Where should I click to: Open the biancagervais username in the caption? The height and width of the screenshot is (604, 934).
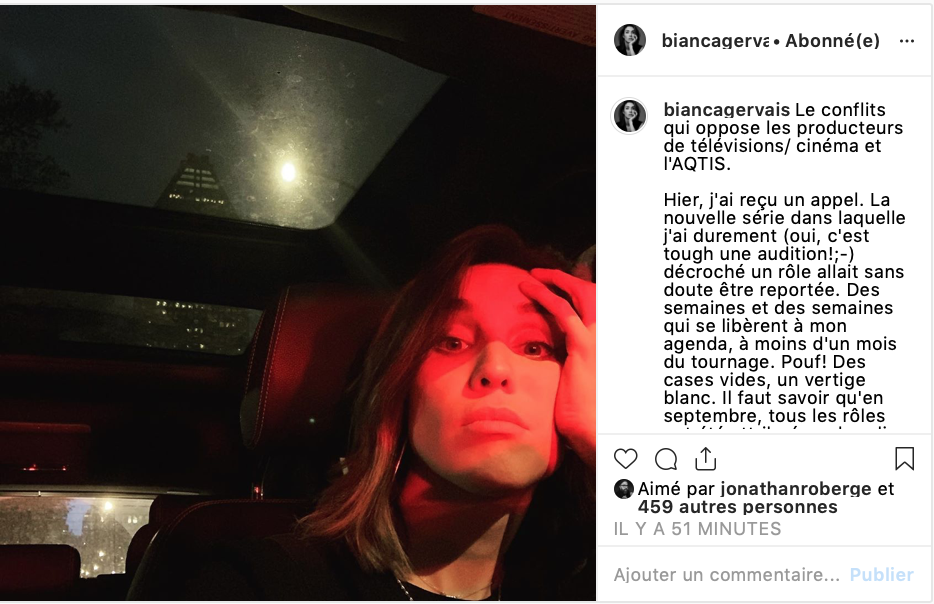pyautogui.click(x=727, y=110)
